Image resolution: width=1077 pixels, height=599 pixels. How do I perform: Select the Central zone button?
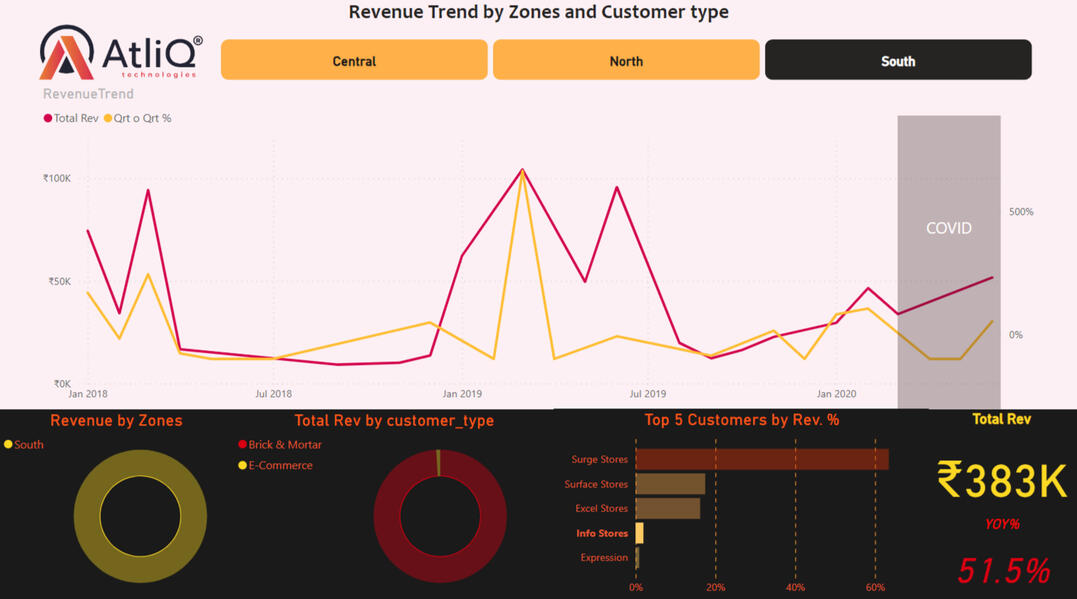pyautogui.click(x=354, y=61)
